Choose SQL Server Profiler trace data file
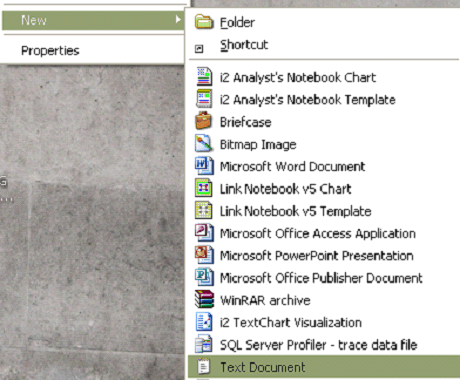Screen dimensions: 460x380 pos(318,345)
